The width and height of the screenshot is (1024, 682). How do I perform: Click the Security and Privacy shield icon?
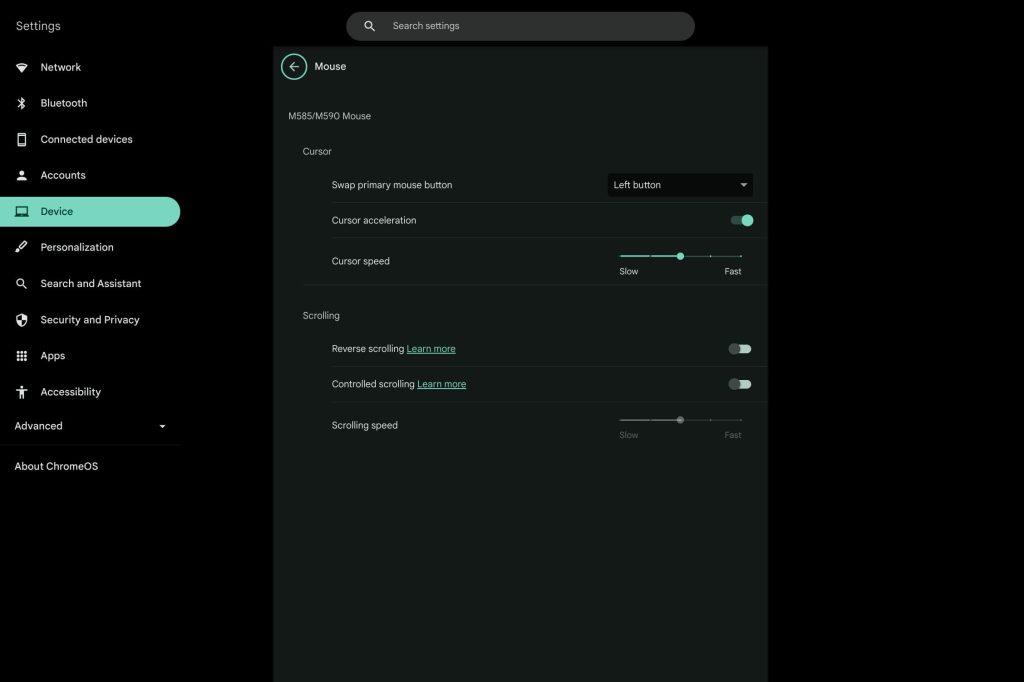22,320
